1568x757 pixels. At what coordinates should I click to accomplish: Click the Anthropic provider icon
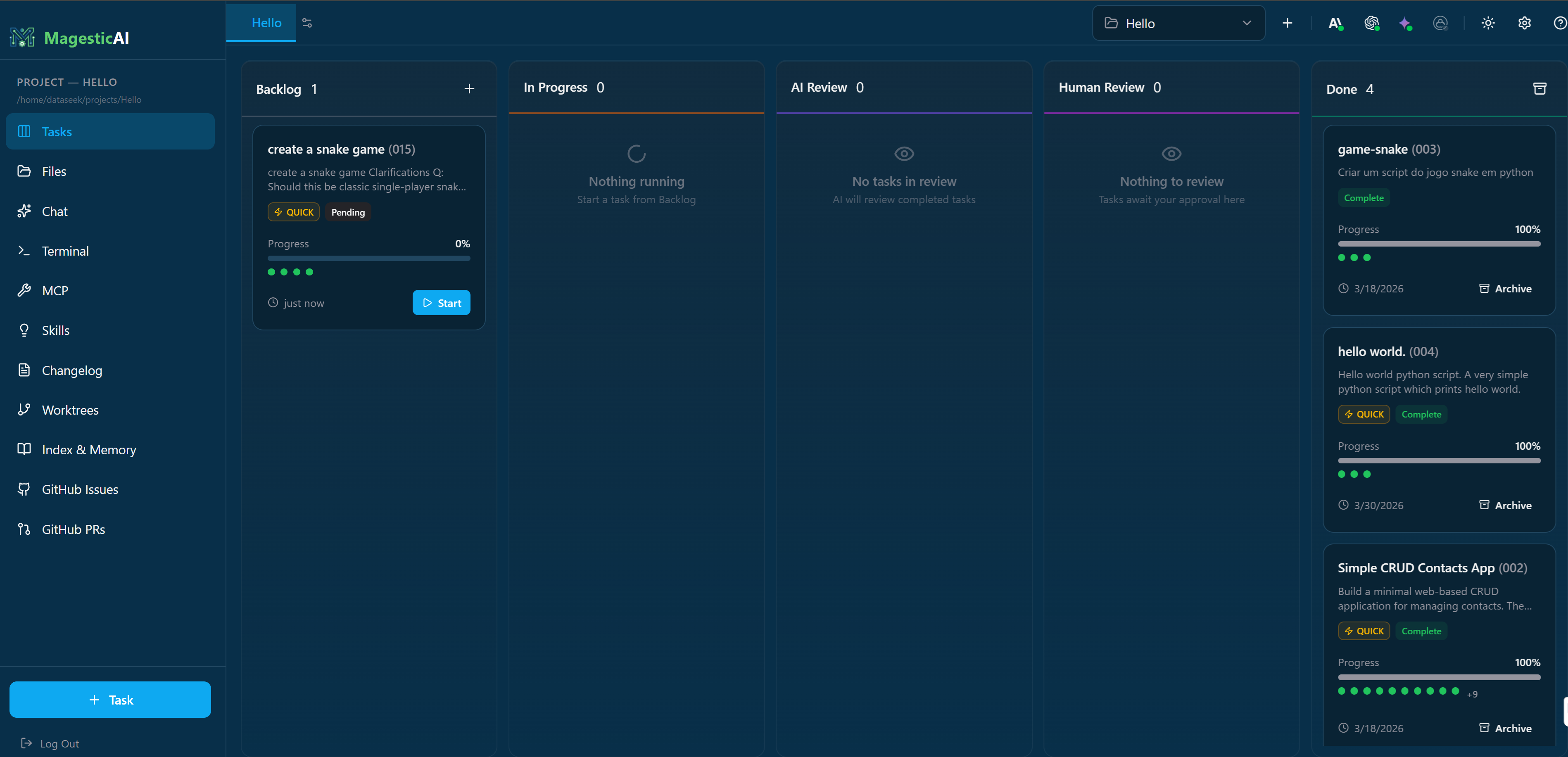pos(1335,23)
